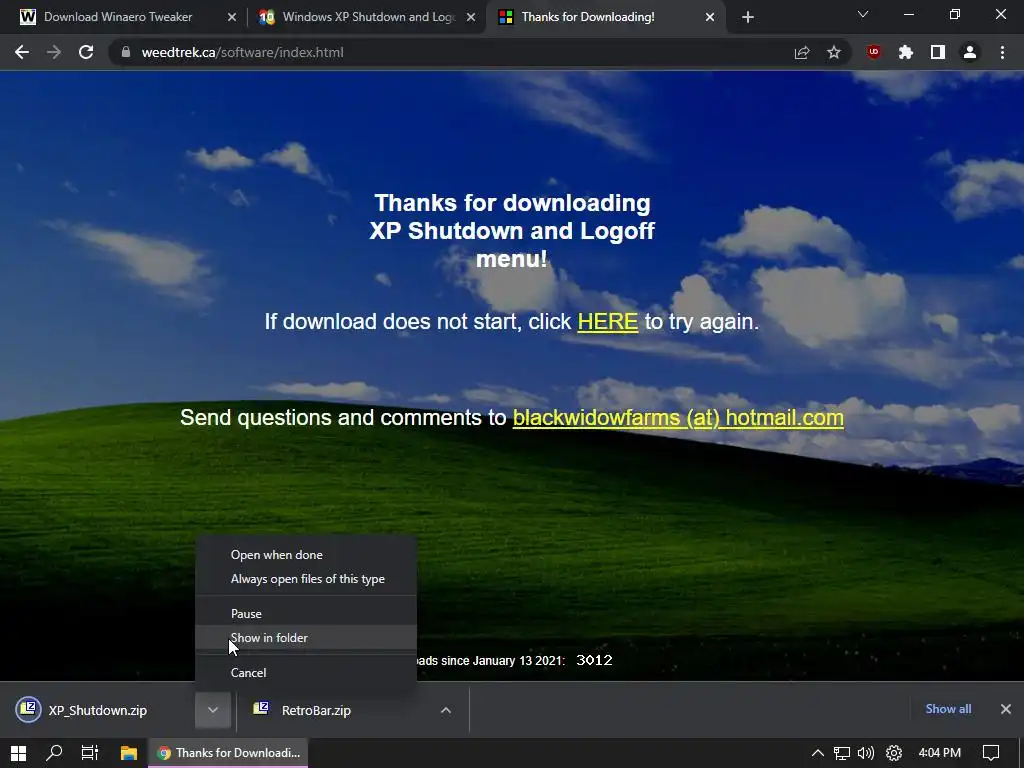
Task: Open a new tab with plus button
Action: tap(748, 18)
